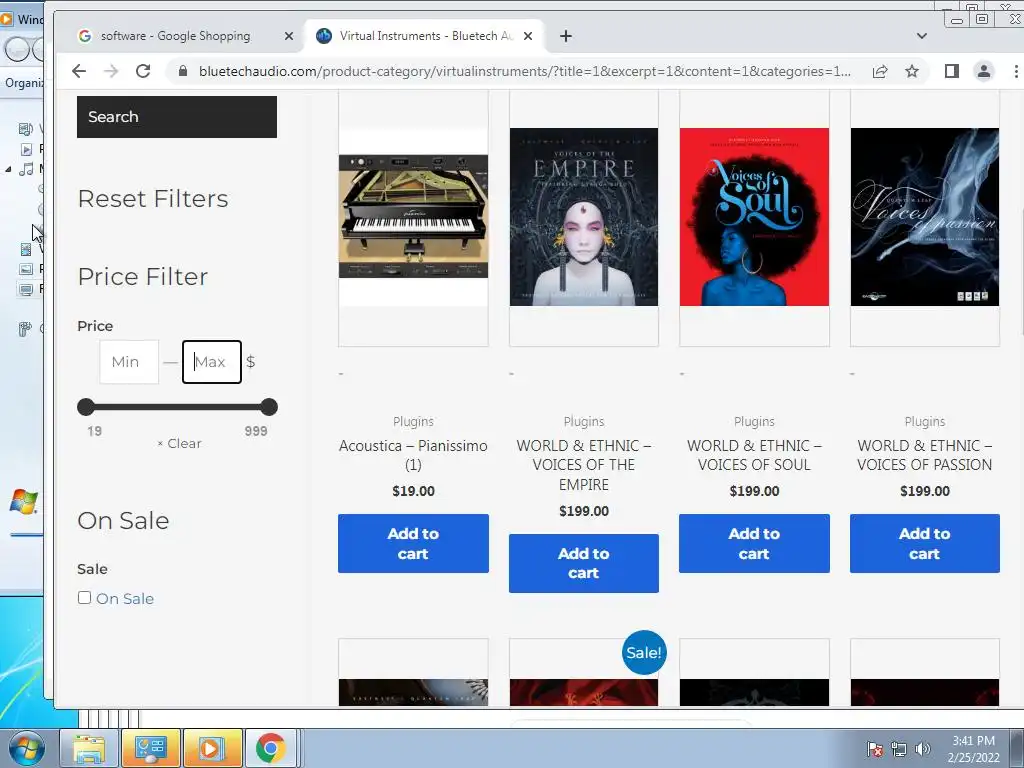This screenshot has width=1024, height=768.
Task: Enable the On Sale checkbox
Action: (84, 598)
